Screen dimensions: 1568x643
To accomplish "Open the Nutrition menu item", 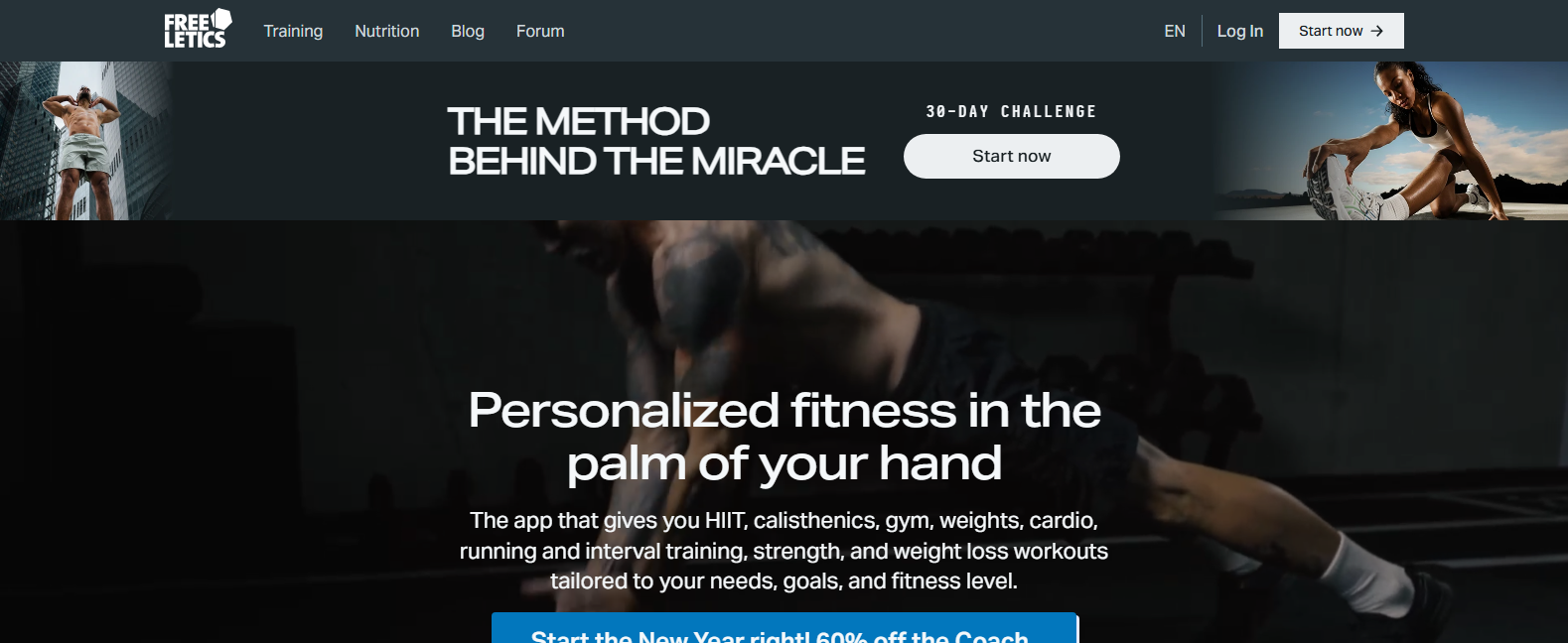I will [x=387, y=31].
